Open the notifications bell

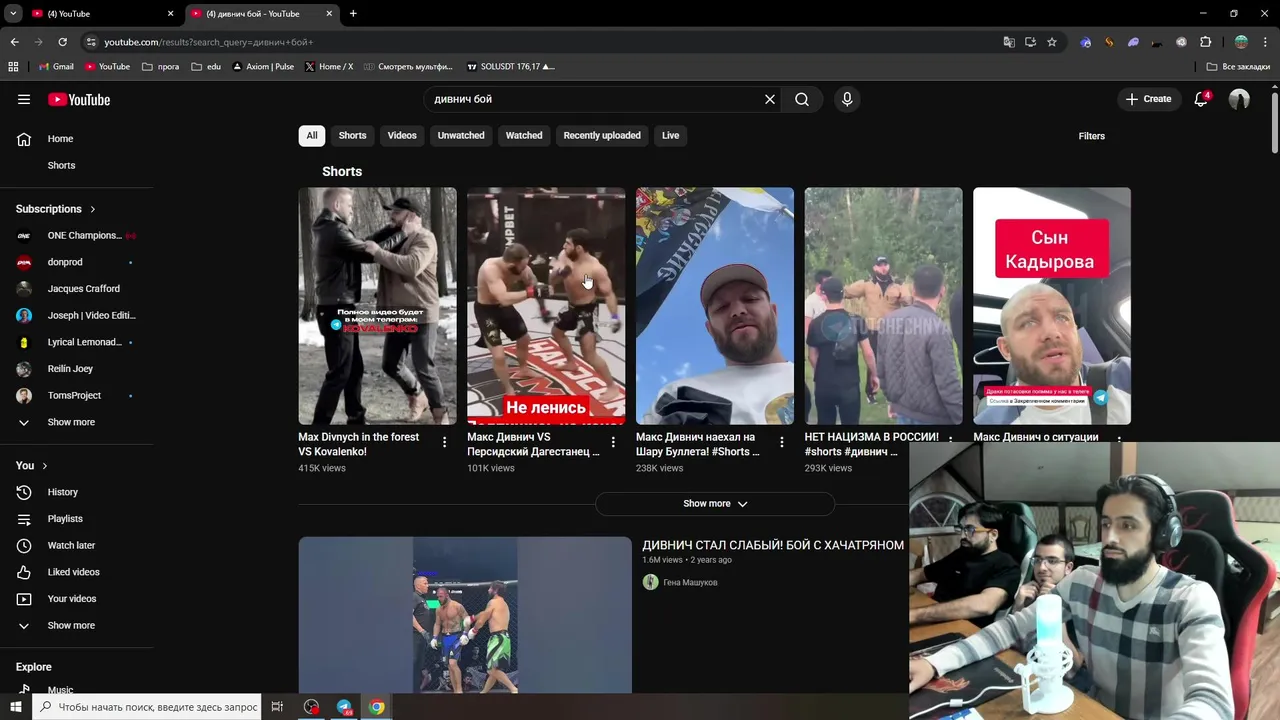1201,99
